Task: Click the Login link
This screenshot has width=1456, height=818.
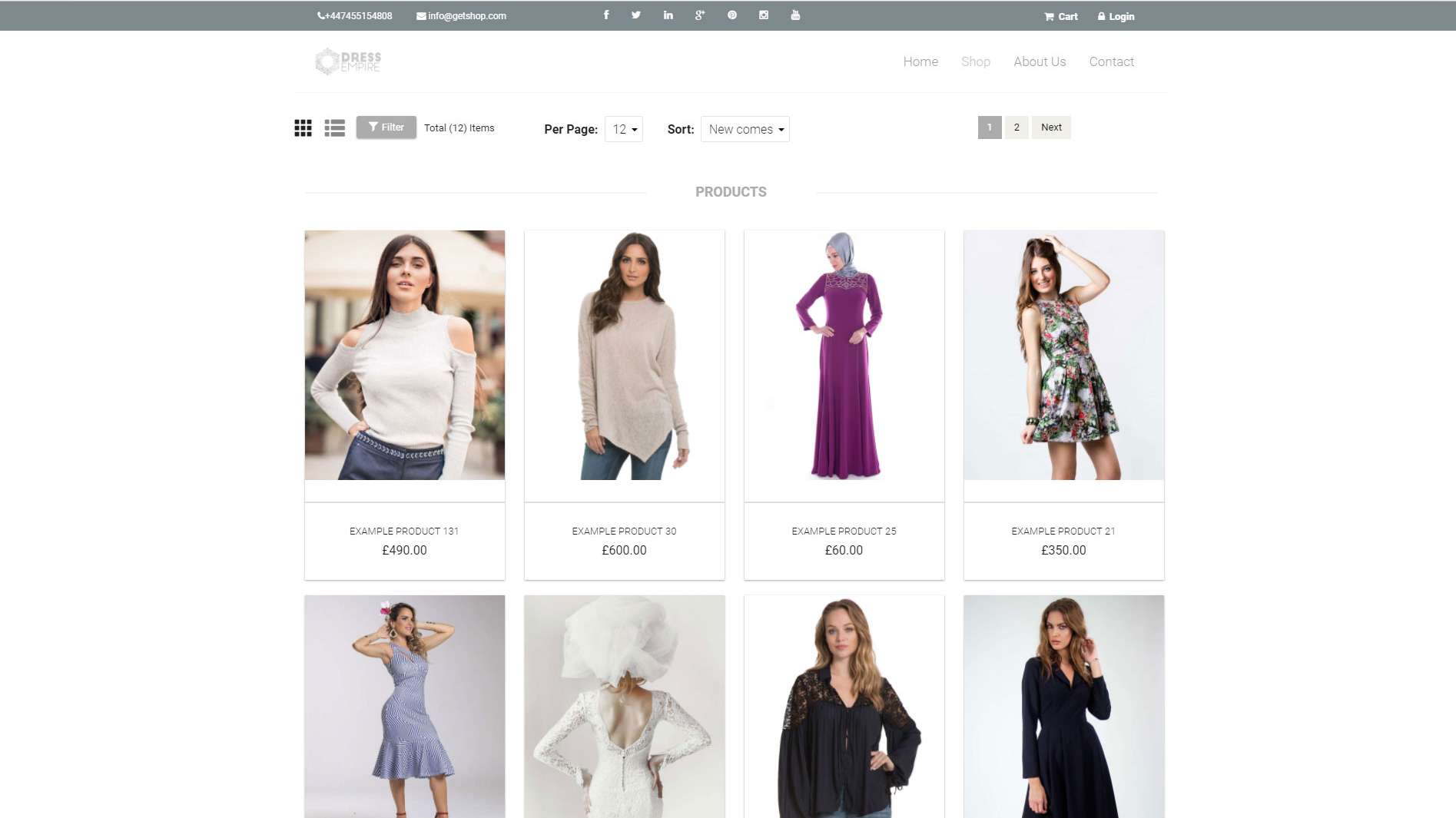Action: 1116,16
